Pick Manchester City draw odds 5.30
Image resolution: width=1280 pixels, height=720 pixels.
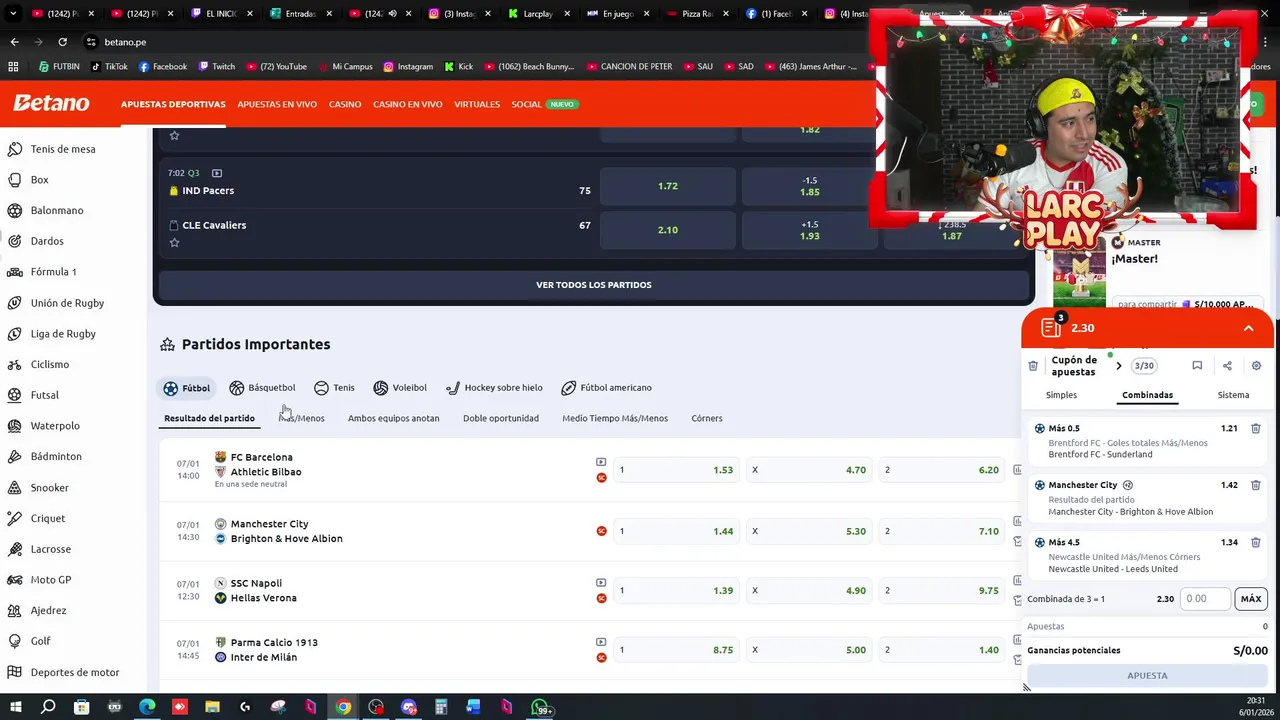(x=810, y=531)
